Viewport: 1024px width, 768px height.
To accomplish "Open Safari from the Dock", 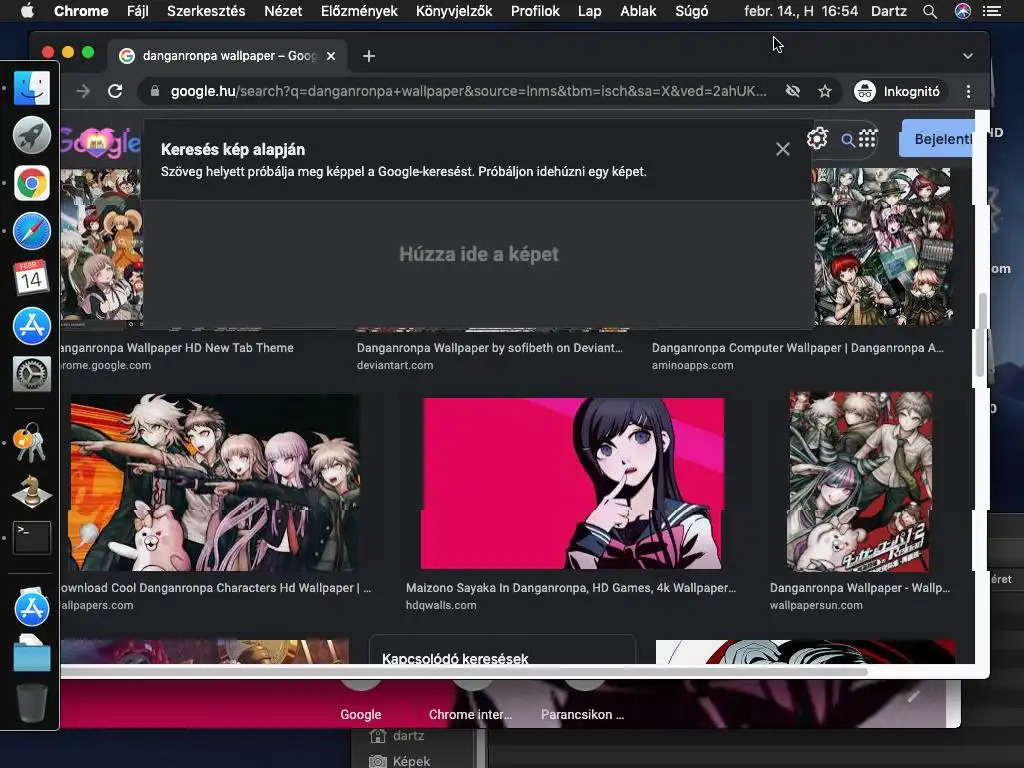I will [31, 231].
